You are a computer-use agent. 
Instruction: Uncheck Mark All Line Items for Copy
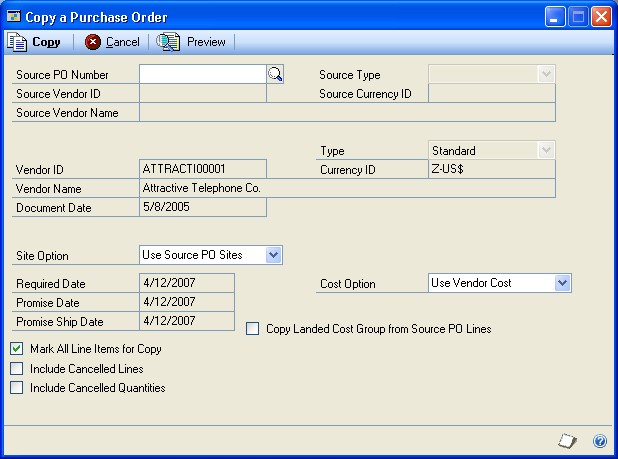[x=17, y=349]
